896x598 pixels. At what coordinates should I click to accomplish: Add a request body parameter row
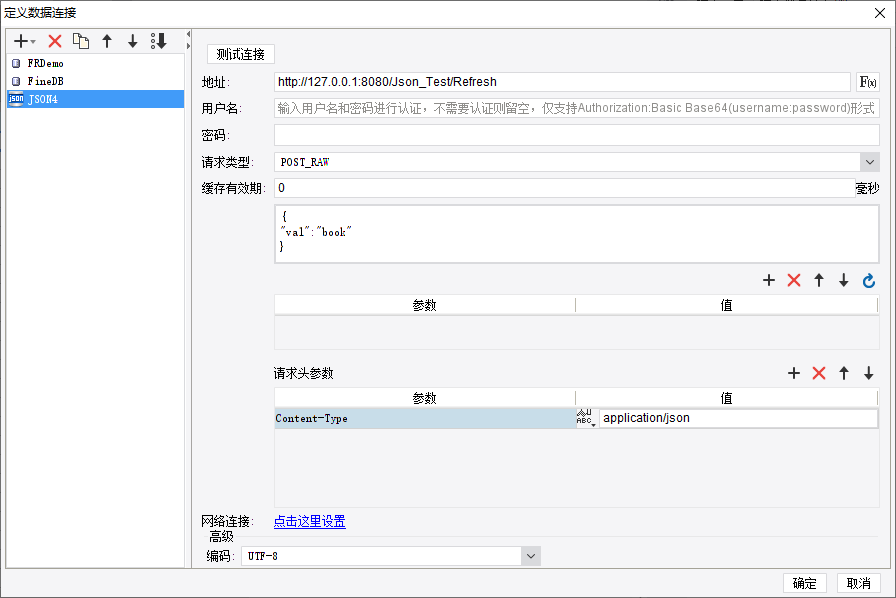pyautogui.click(x=769, y=280)
